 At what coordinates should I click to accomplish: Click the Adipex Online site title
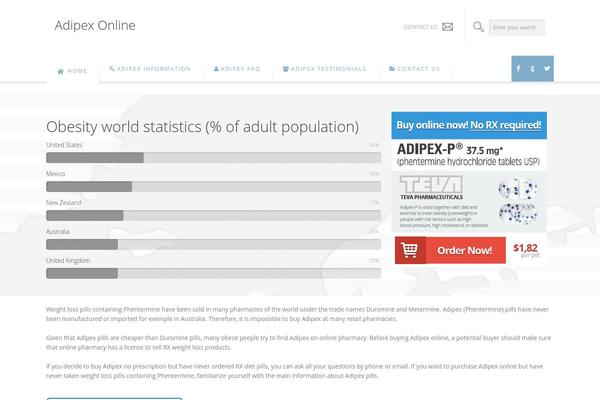95,26
